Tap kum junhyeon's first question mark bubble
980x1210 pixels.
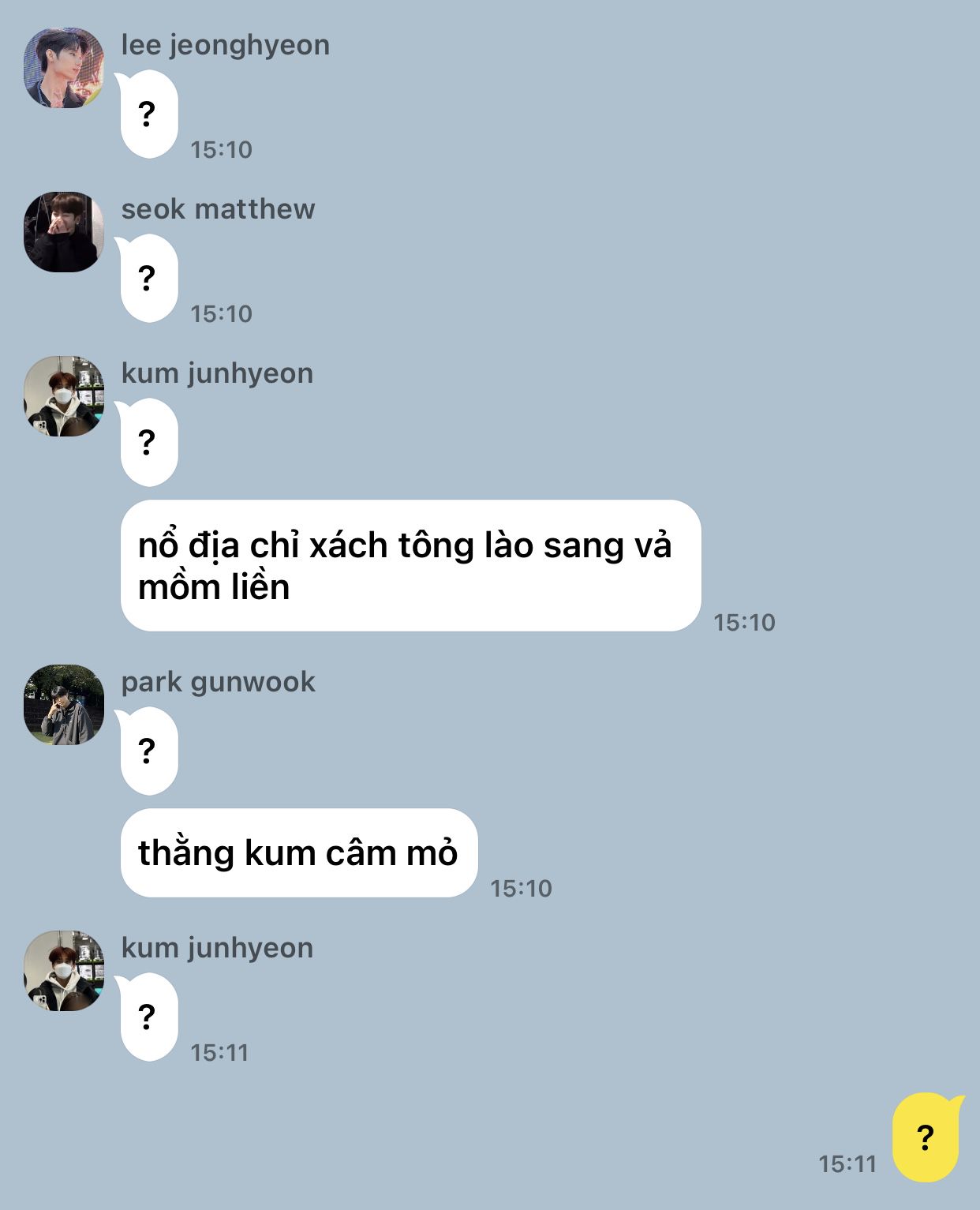point(148,442)
